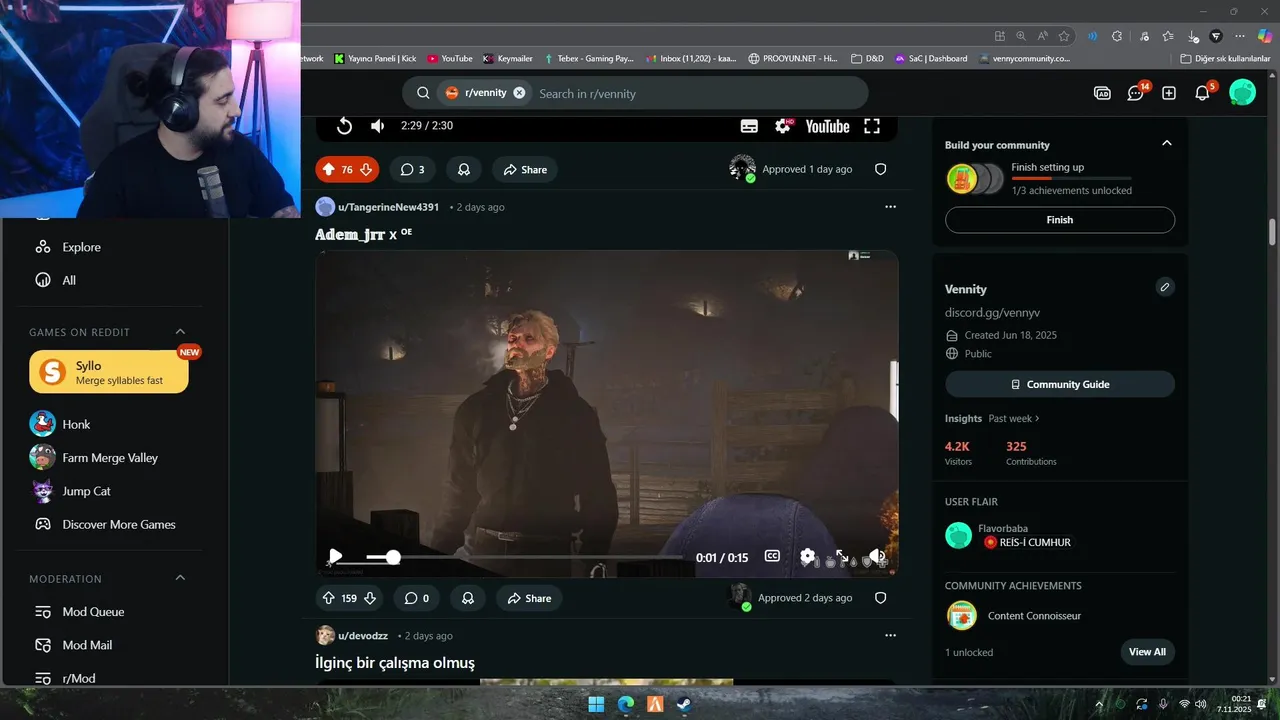Remove the r/vennity search filter chip
The height and width of the screenshot is (720, 1280).
pos(519,93)
